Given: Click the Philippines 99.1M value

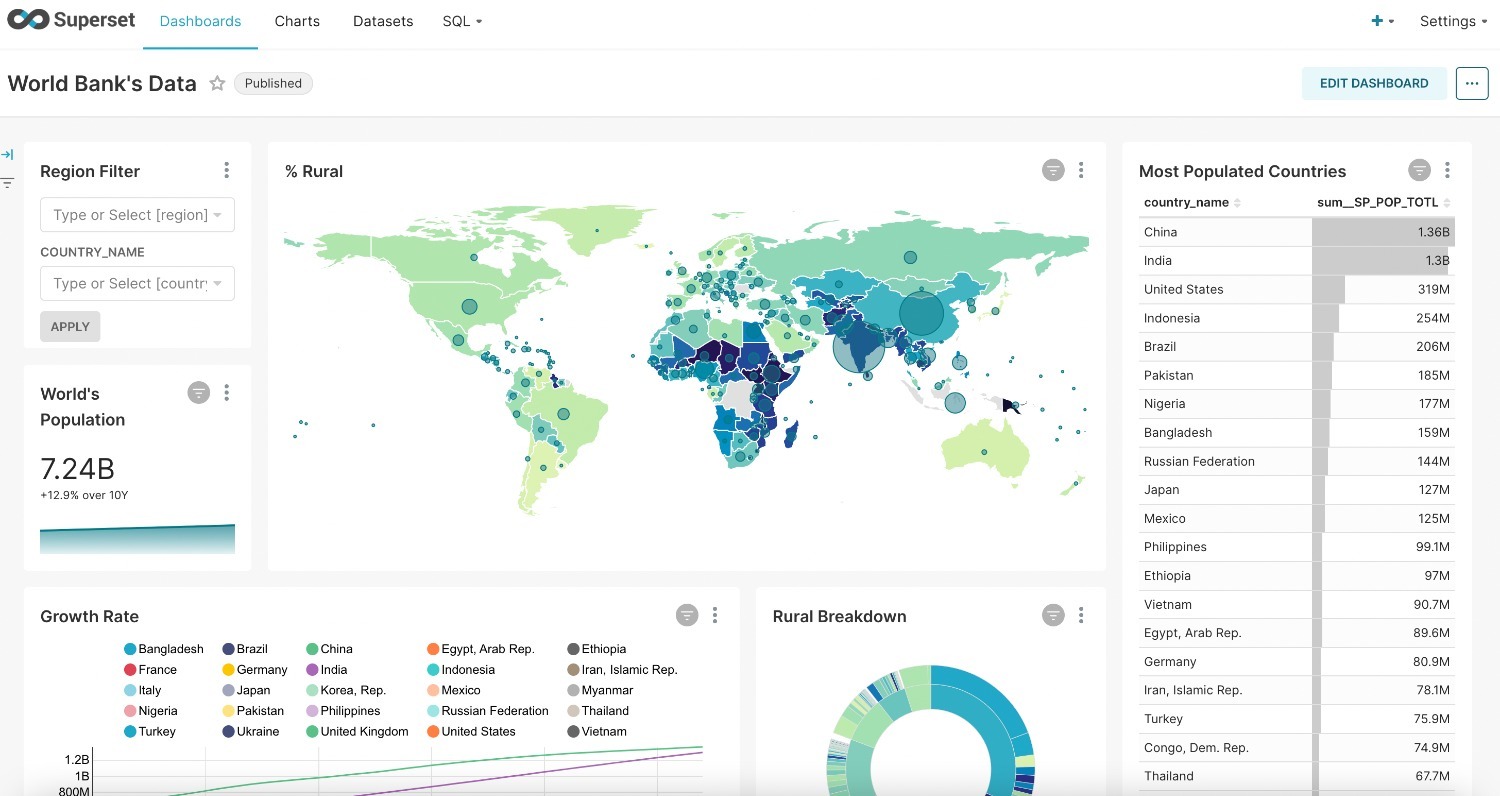Looking at the screenshot, I should (1383, 547).
